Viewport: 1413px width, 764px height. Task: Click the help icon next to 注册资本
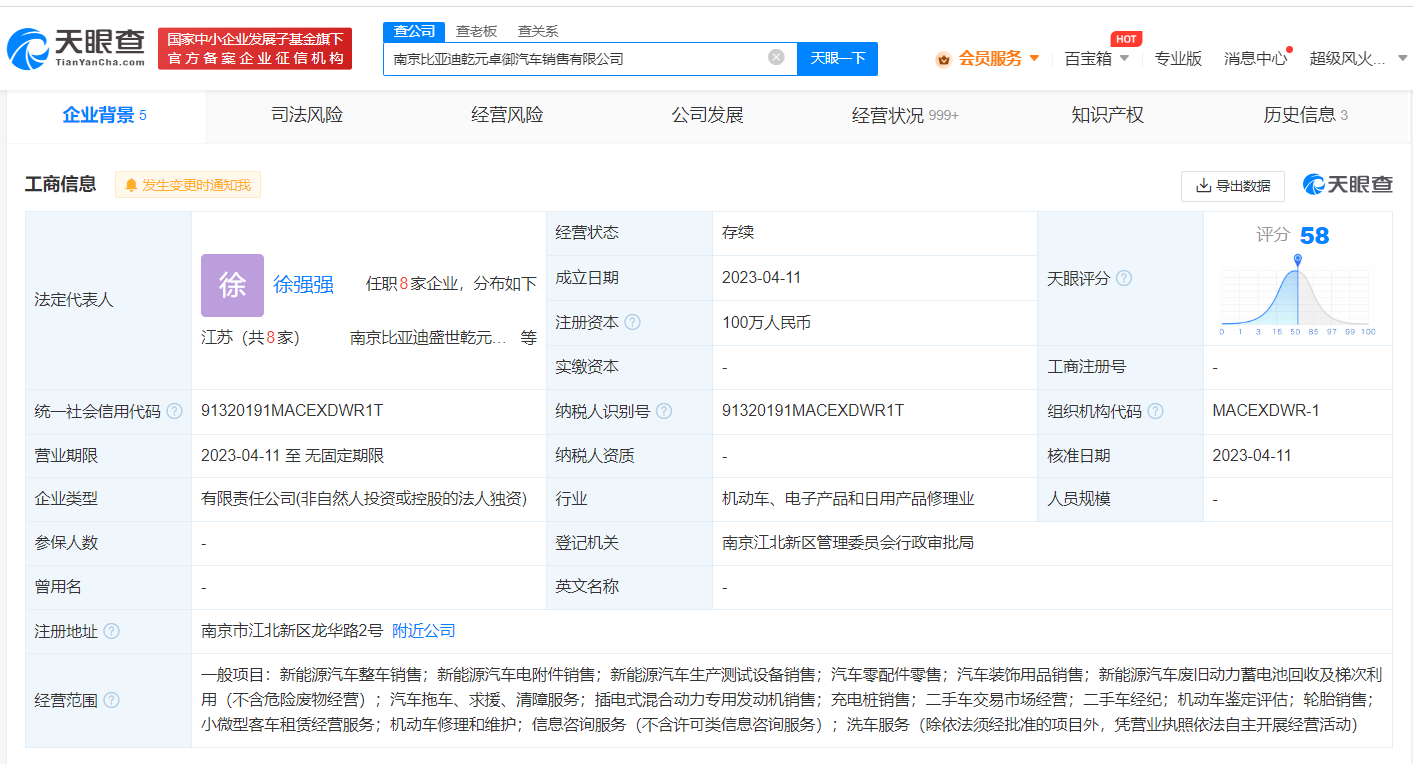click(632, 323)
